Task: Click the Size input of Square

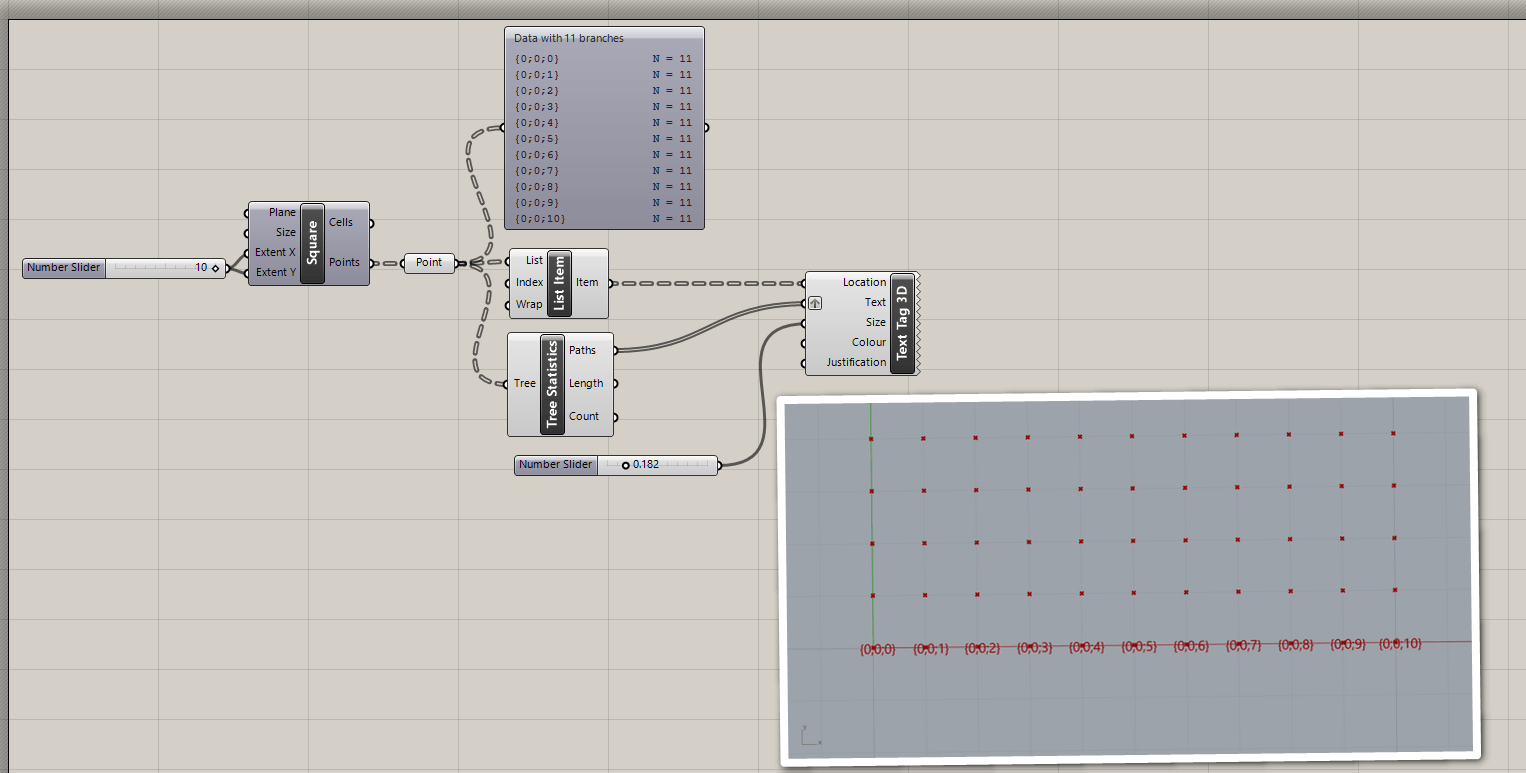Action: click(x=286, y=233)
